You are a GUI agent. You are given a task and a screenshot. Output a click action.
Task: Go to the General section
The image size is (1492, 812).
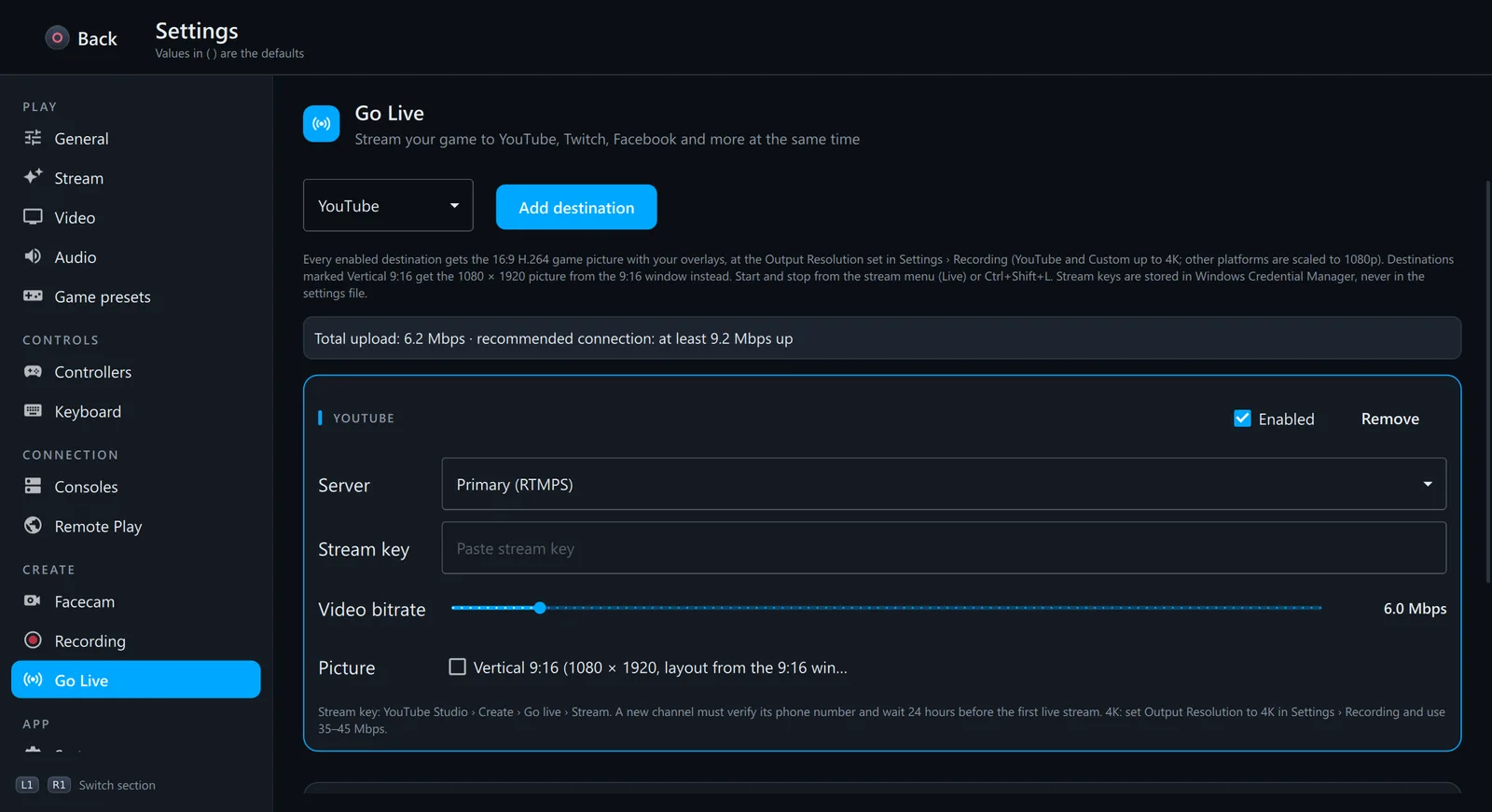(136, 138)
